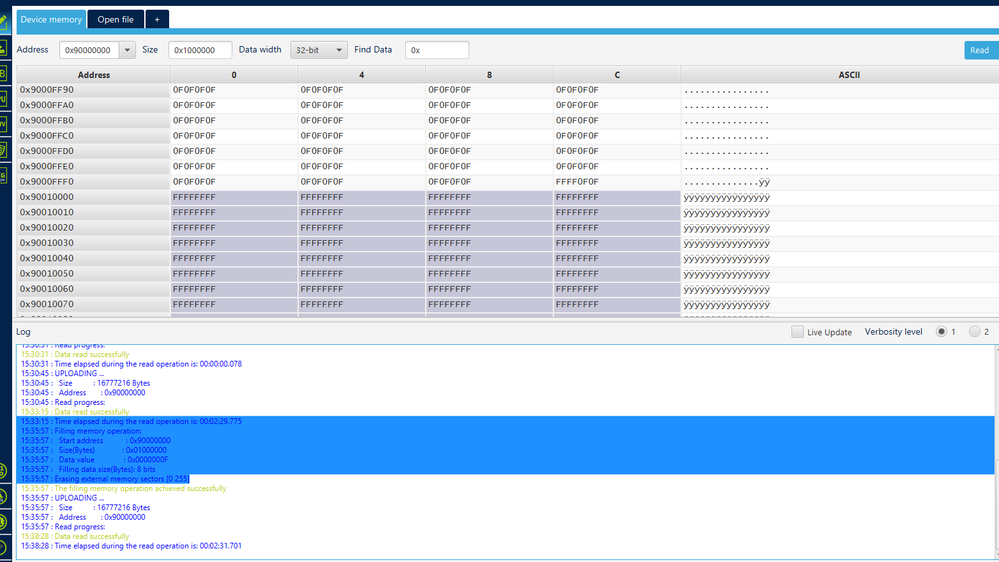
Task: Click the Address field showing 0x90000000
Action: click(x=89, y=50)
